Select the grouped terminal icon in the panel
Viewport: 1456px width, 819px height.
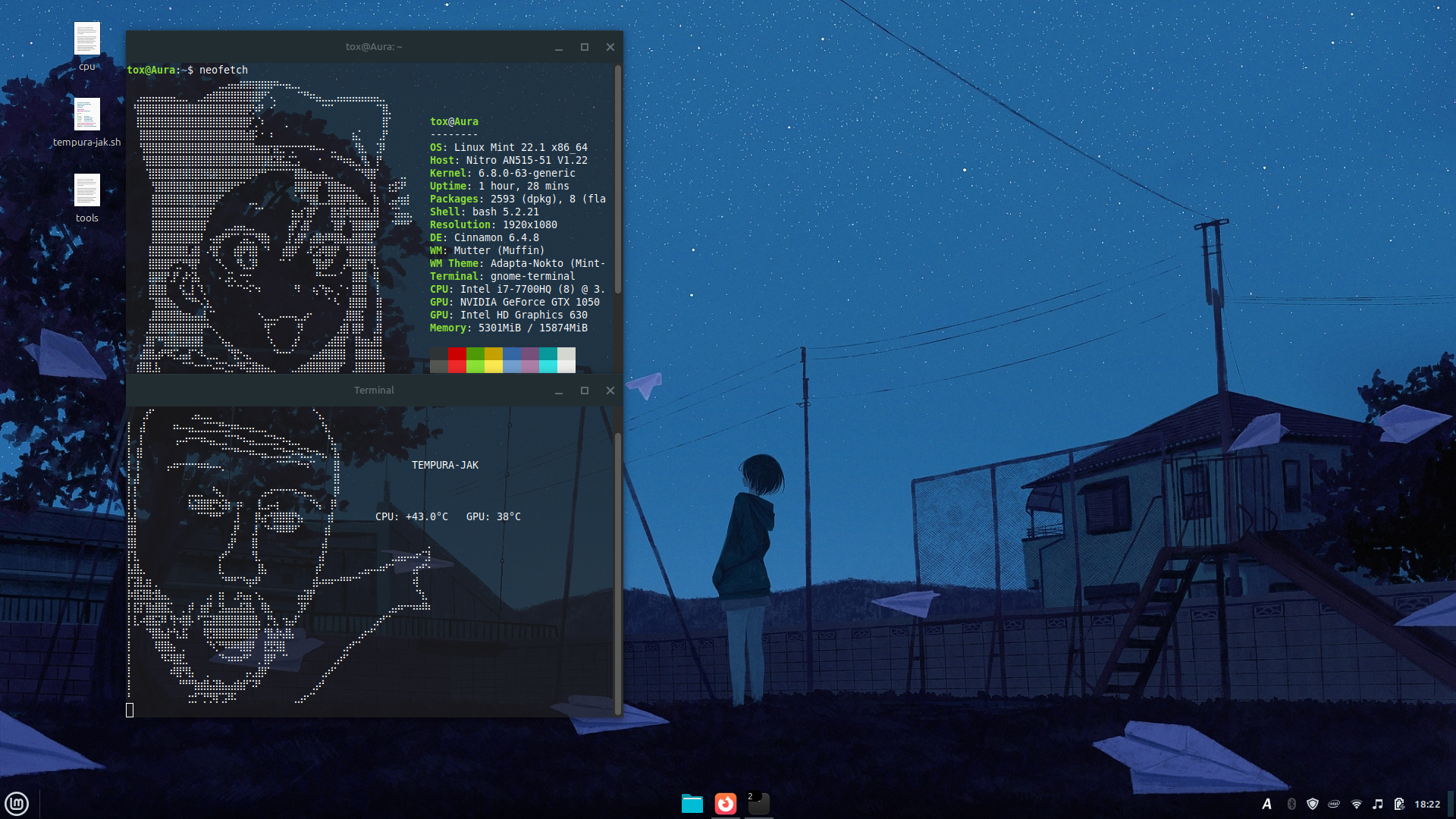tap(758, 804)
